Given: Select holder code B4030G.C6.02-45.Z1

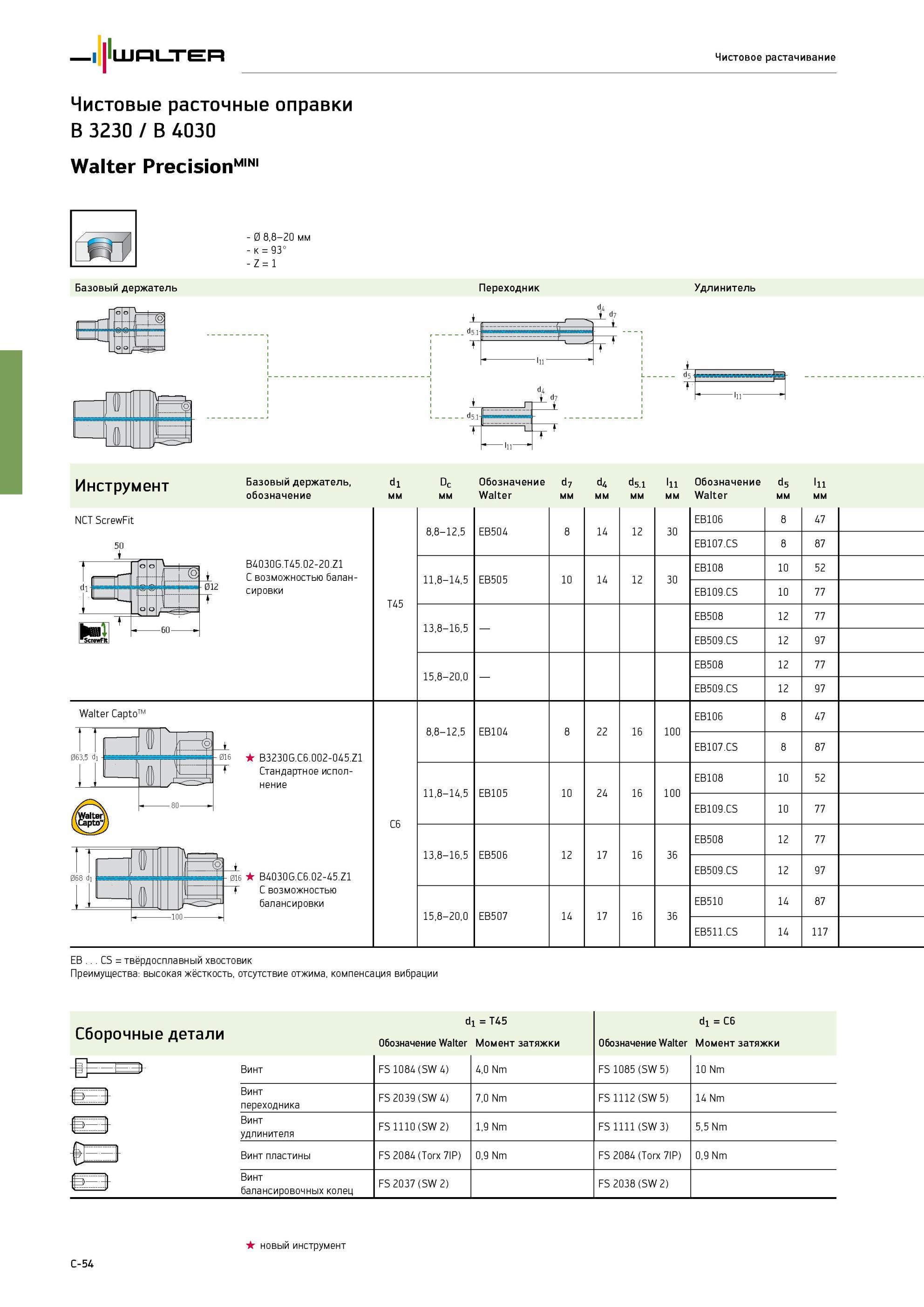Looking at the screenshot, I should coord(305,877).
